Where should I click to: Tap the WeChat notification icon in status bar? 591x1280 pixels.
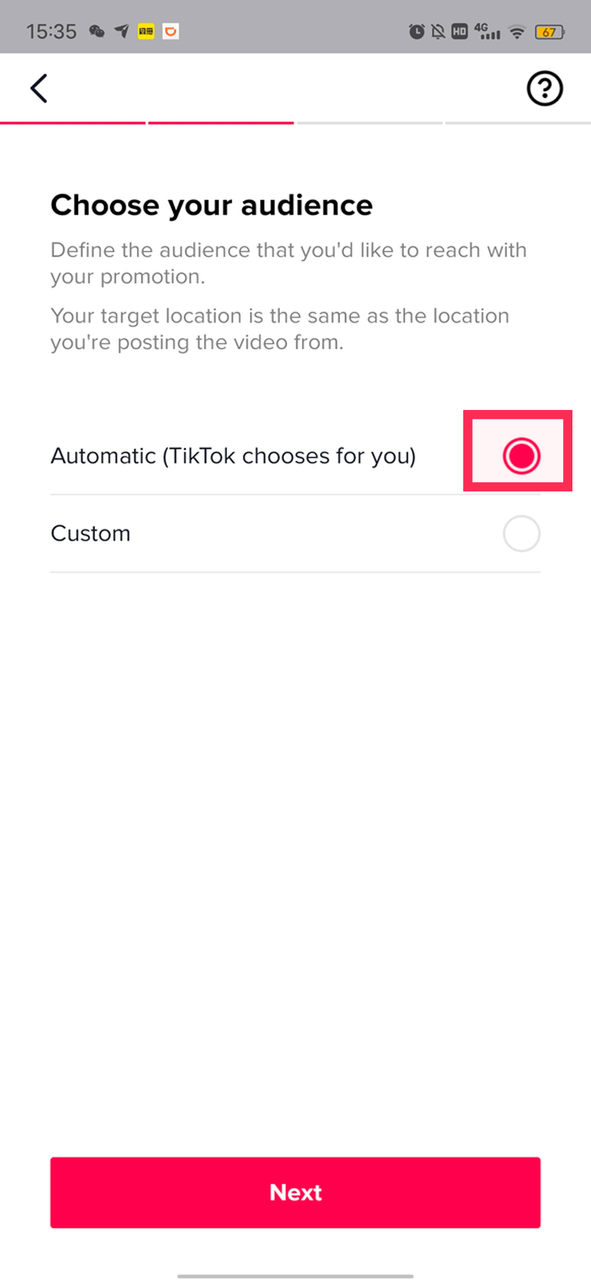pyautogui.click(x=97, y=32)
